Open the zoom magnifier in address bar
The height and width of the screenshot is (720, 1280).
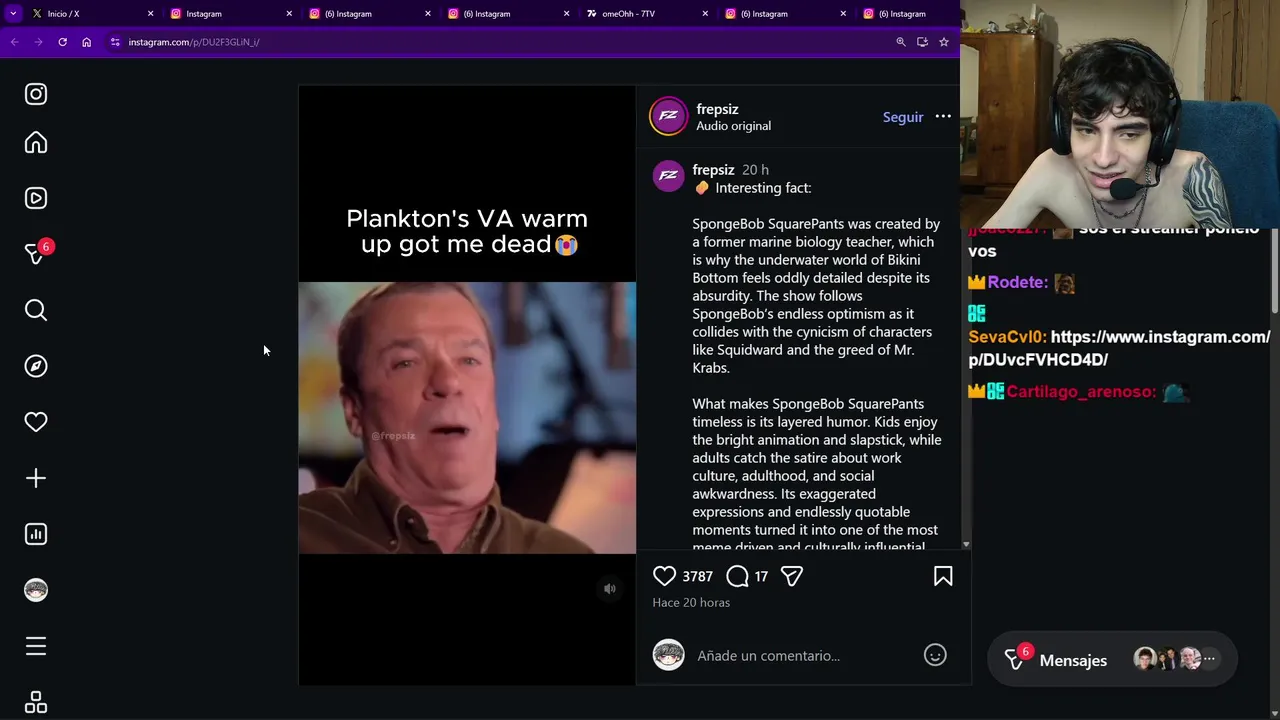coord(900,42)
